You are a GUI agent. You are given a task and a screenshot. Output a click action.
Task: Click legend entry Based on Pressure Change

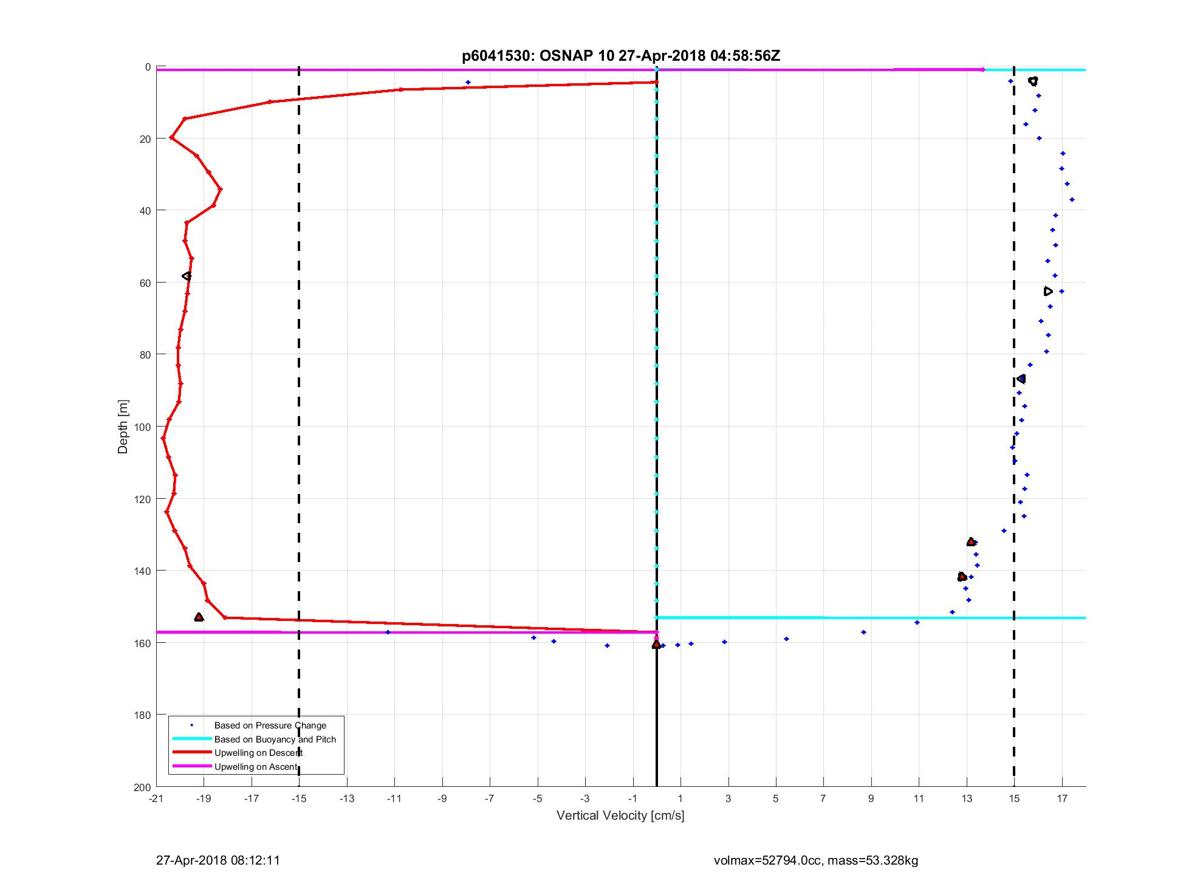tap(270, 725)
